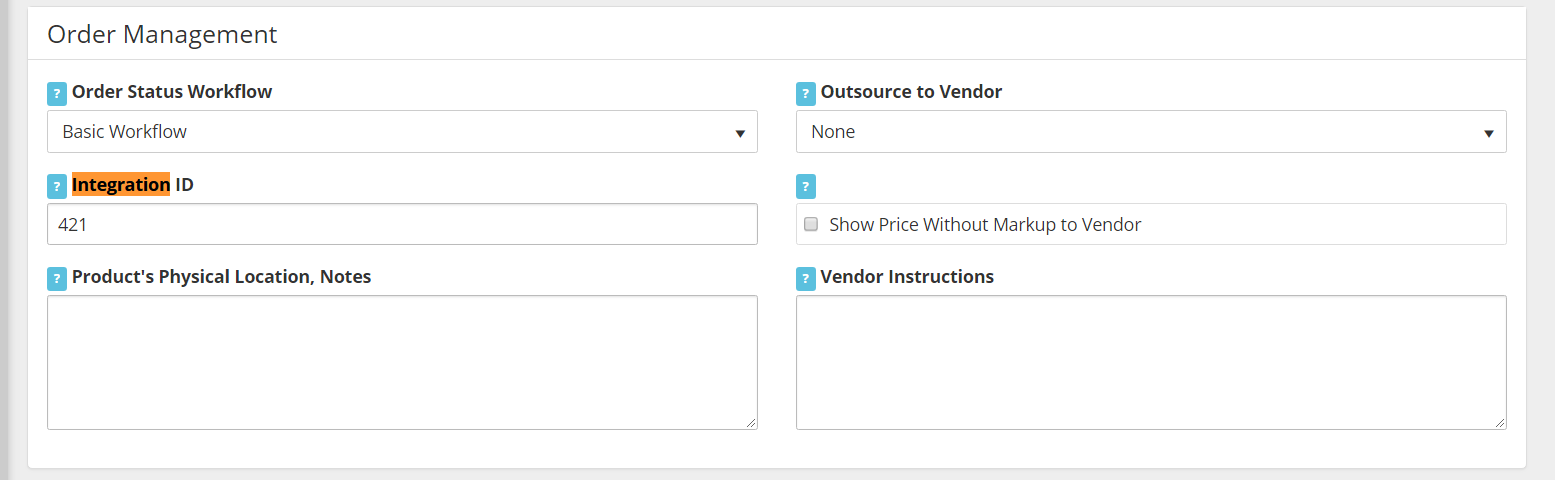The width and height of the screenshot is (1555, 480).
Task: Show help tooltip for Integration ID
Action: (x=57, y=186)
